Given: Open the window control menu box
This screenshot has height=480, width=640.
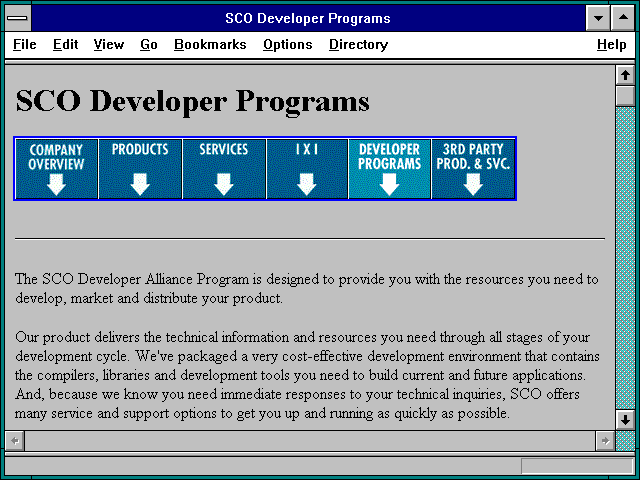Looking at the screenshot, I should (x=18, y=18).
